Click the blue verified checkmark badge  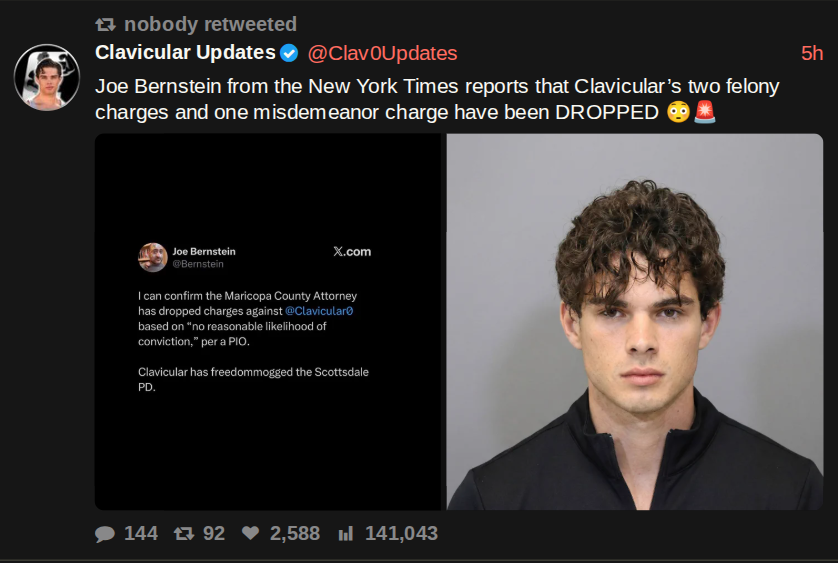[x=289, y=53]
